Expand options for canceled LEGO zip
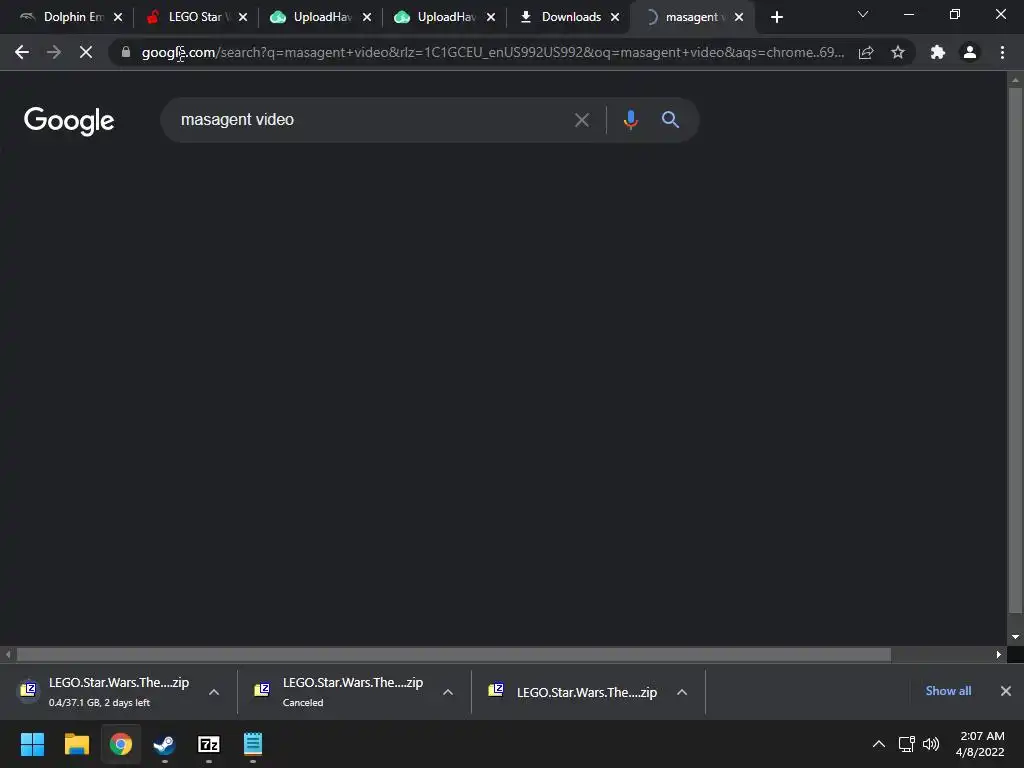 pos(448,692)
